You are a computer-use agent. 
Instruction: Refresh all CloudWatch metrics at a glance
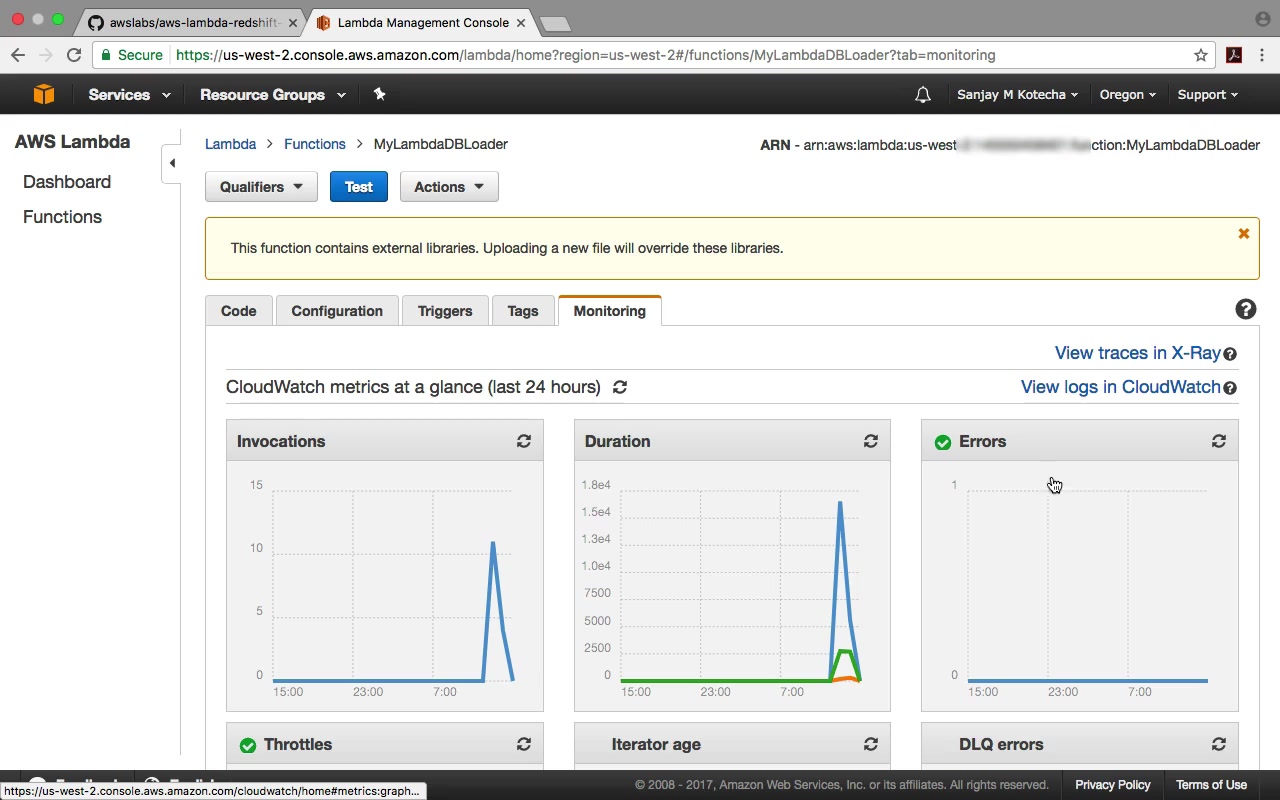pos(620,387)
